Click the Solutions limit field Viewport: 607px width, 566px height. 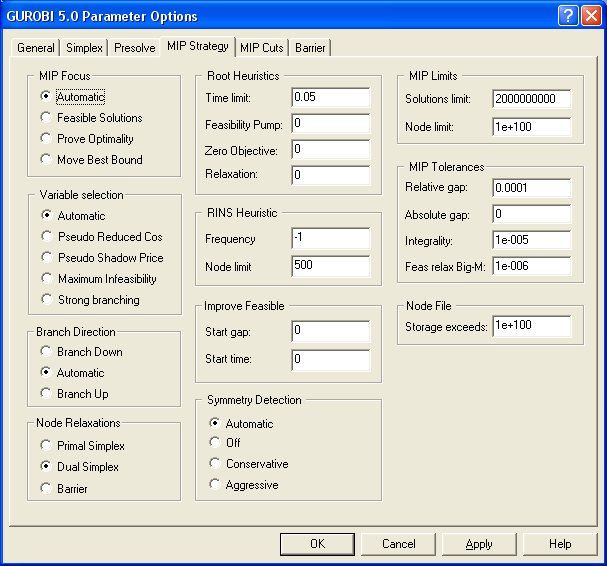pos(532,99)
